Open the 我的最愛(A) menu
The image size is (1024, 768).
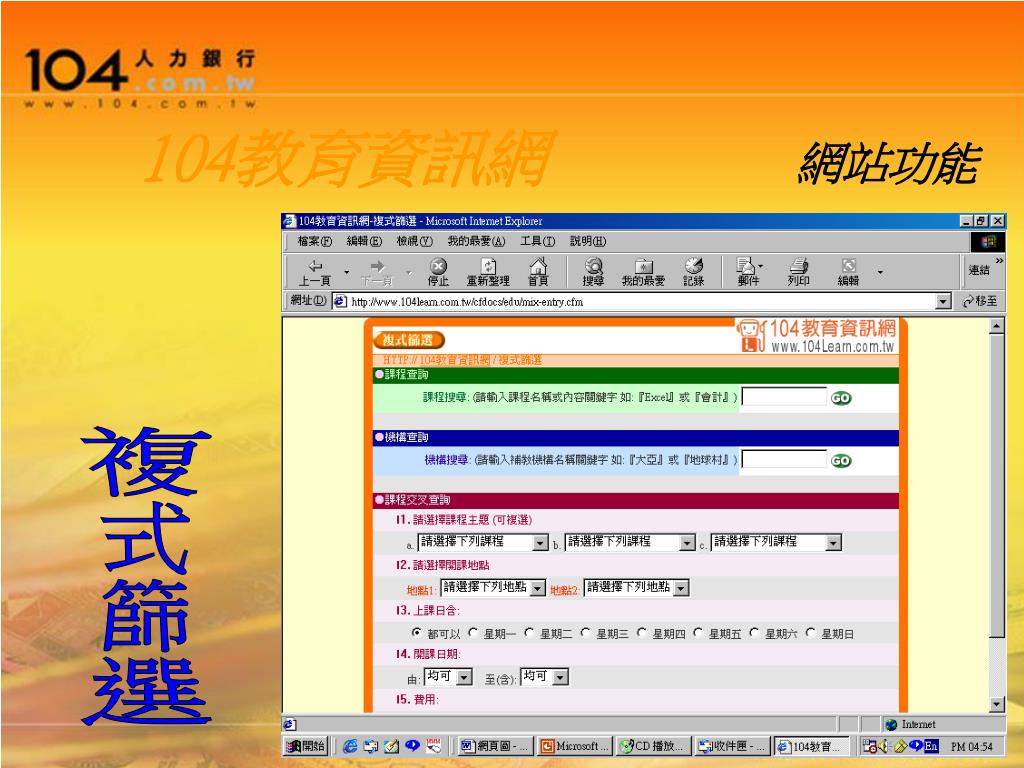[476, 241]
